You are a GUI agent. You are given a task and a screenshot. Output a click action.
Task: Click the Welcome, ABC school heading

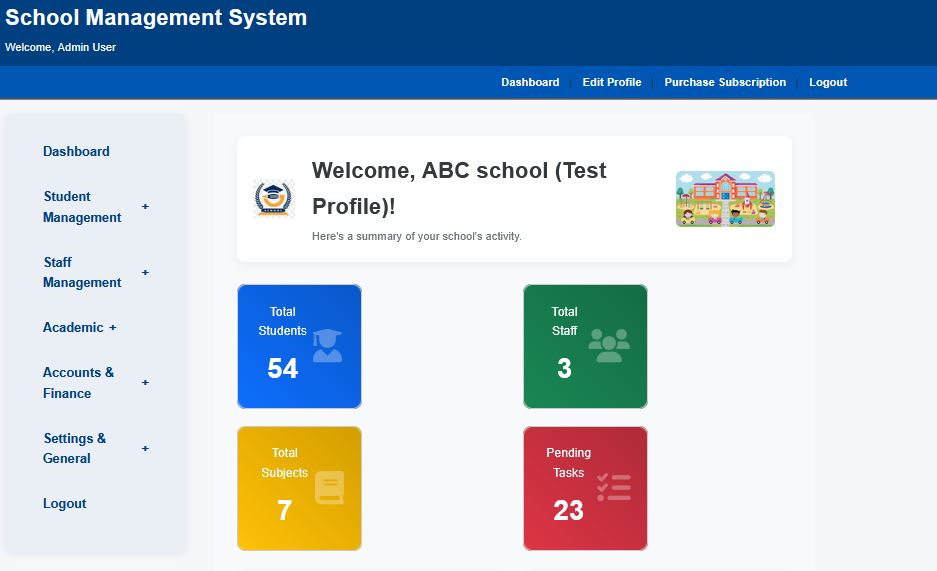pos(459,188)
